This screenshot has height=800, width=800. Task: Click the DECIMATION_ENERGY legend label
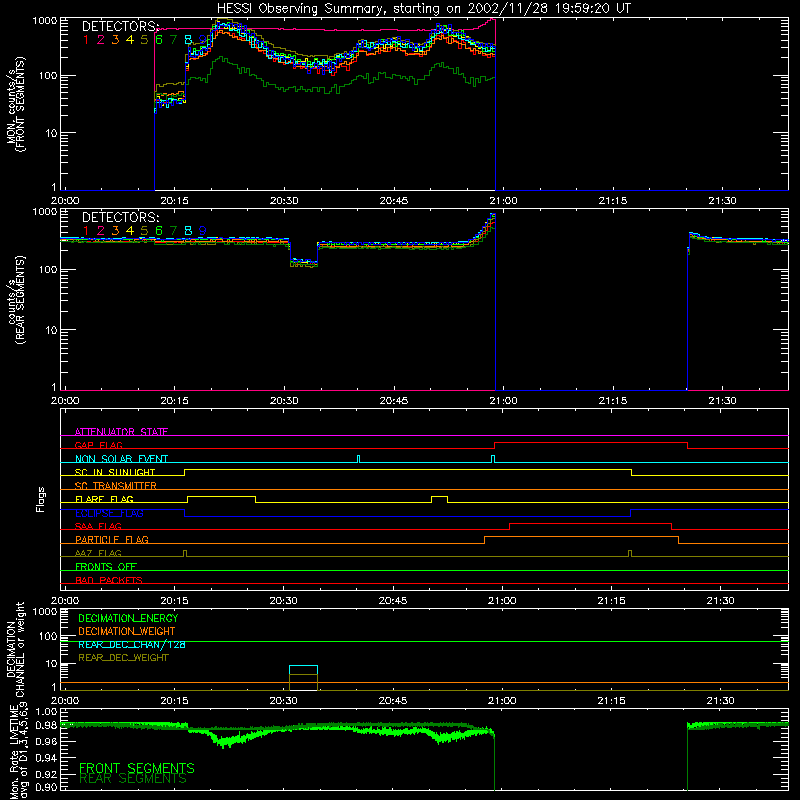pyautogui.click(x=129, y=618)
